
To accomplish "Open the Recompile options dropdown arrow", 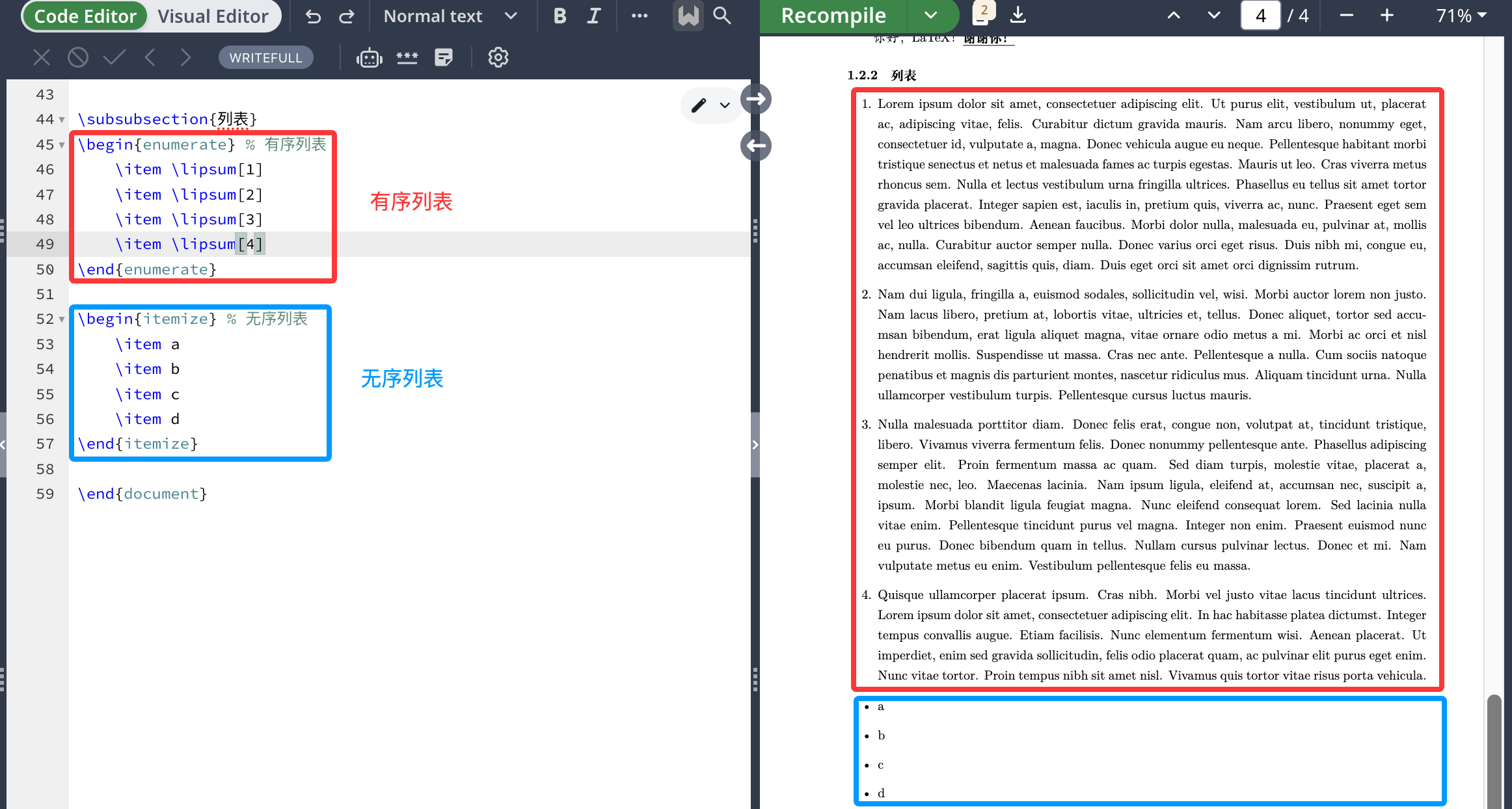I will pyautogui.click(x=931, y=16).
